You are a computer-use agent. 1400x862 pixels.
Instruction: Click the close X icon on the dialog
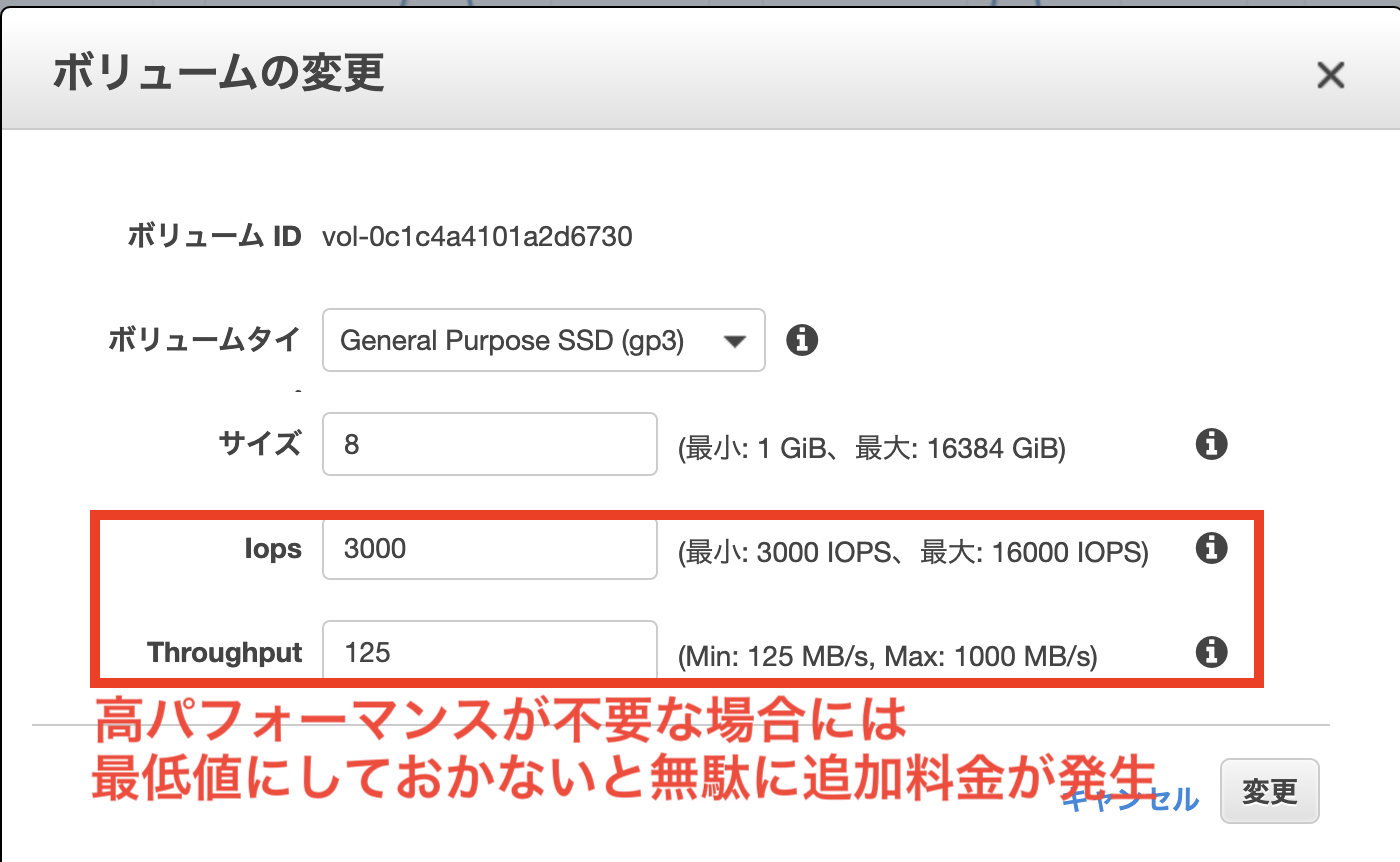[1330, 75]
